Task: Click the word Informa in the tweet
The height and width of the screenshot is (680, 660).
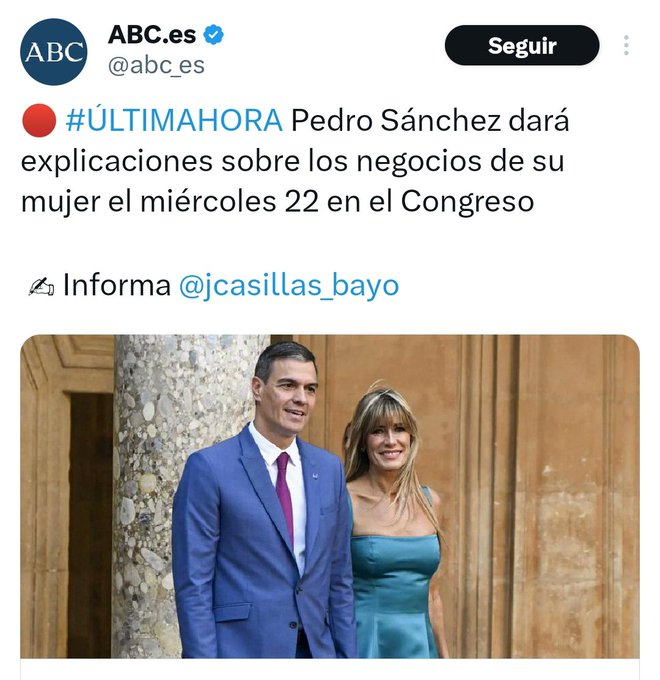Action: (117, 285)
